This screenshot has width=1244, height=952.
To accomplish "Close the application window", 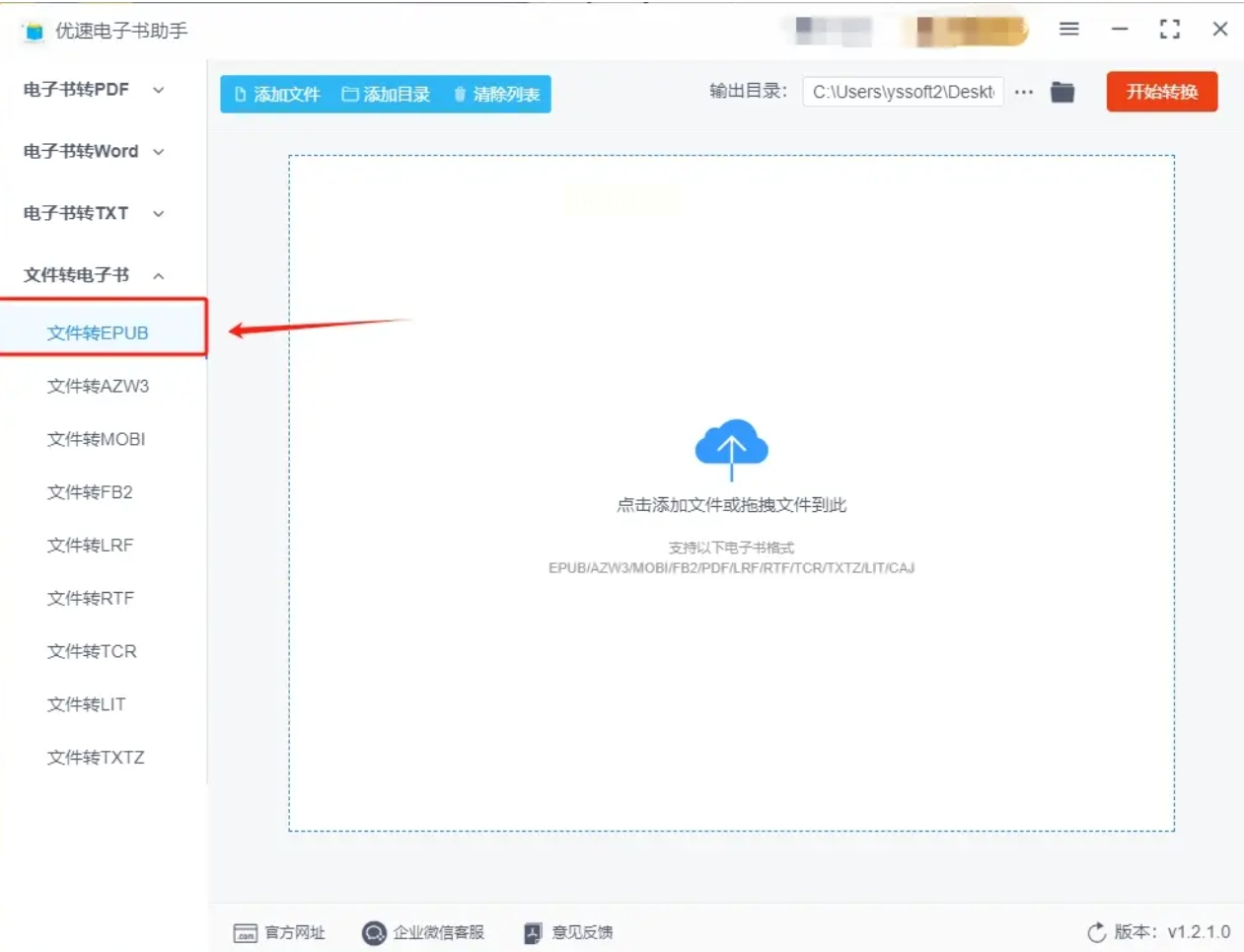I will point(1220,30).
